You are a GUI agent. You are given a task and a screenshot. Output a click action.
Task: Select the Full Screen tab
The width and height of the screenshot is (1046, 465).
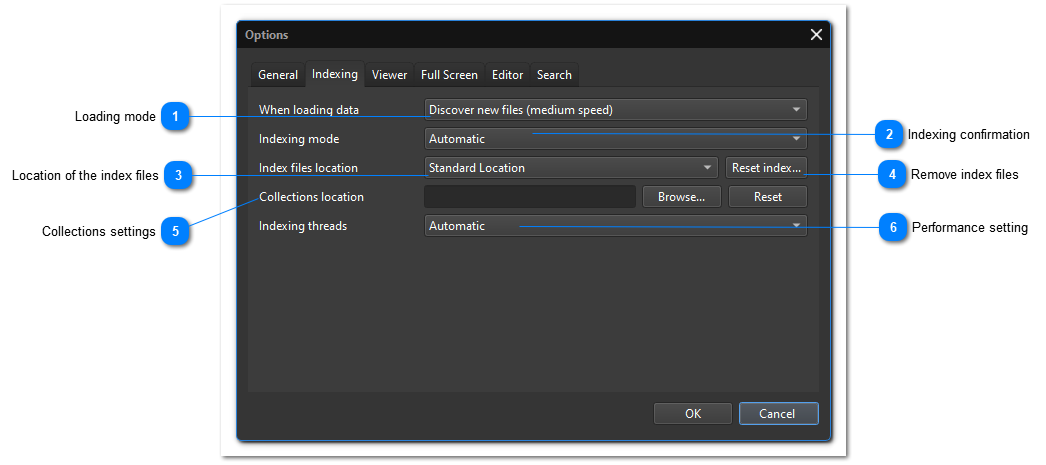pyautogui.click(x=449, y=75)
